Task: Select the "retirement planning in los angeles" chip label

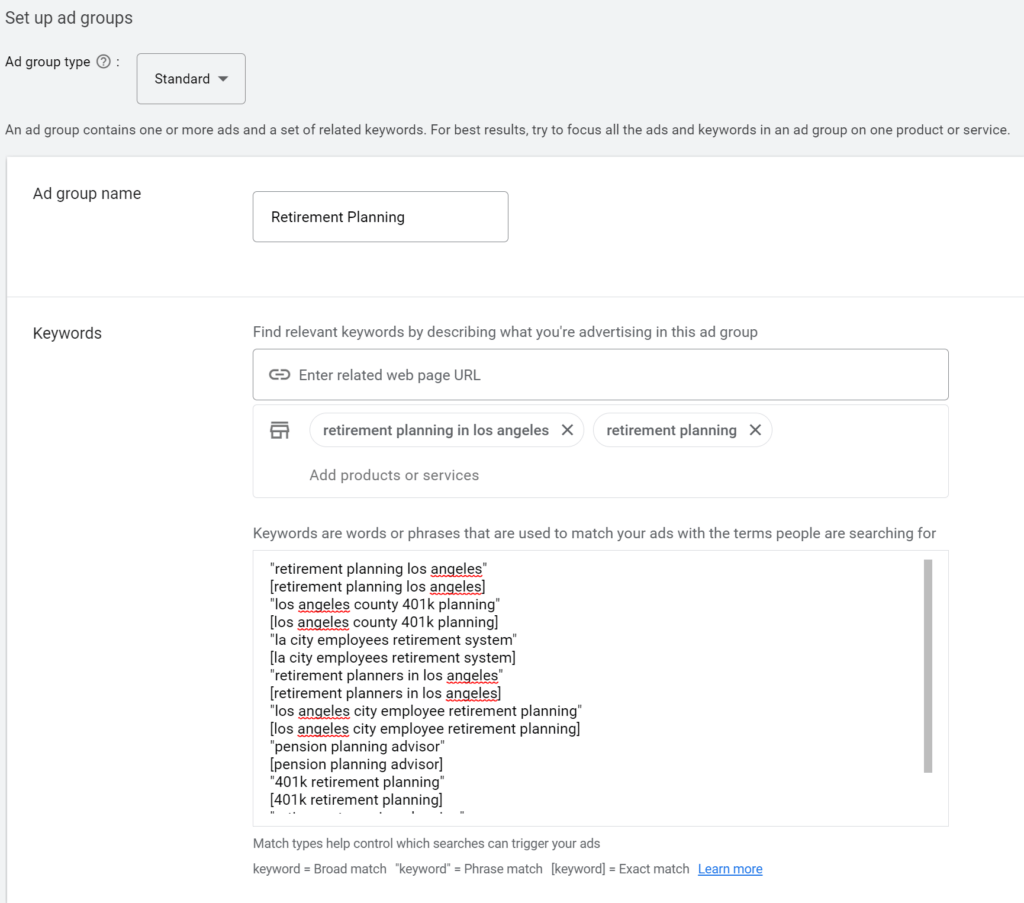Action: click(436, 430)
